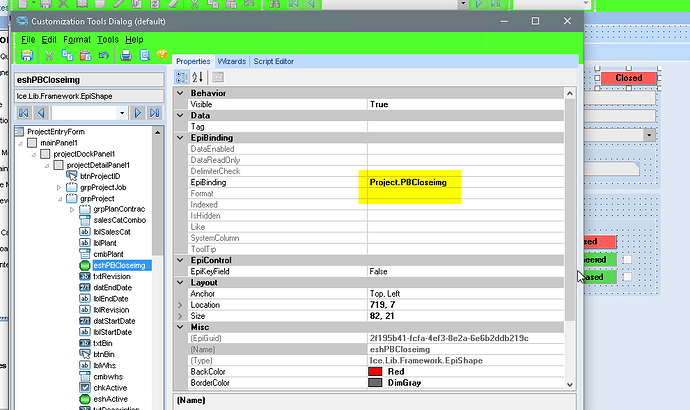Click the Cut scissors icon
Screen dimensions: 690x410
(49, 55)
